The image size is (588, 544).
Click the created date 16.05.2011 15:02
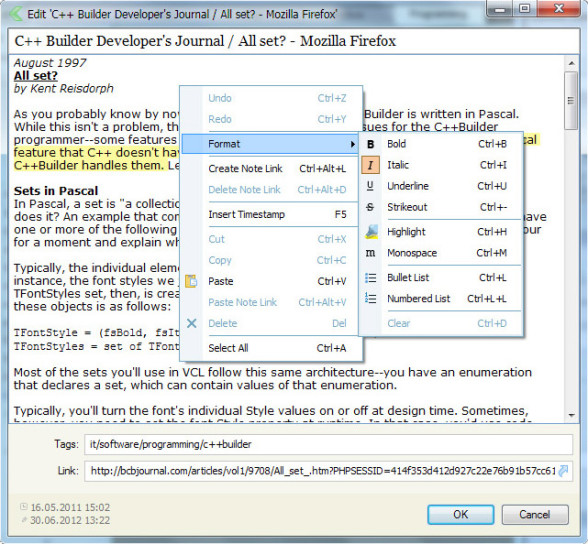click(70, 507)
